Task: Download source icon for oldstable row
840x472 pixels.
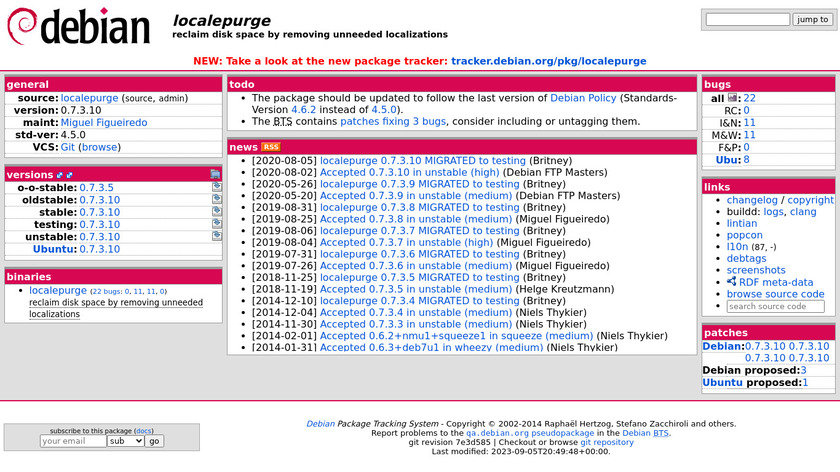Action: click(216, 199)
